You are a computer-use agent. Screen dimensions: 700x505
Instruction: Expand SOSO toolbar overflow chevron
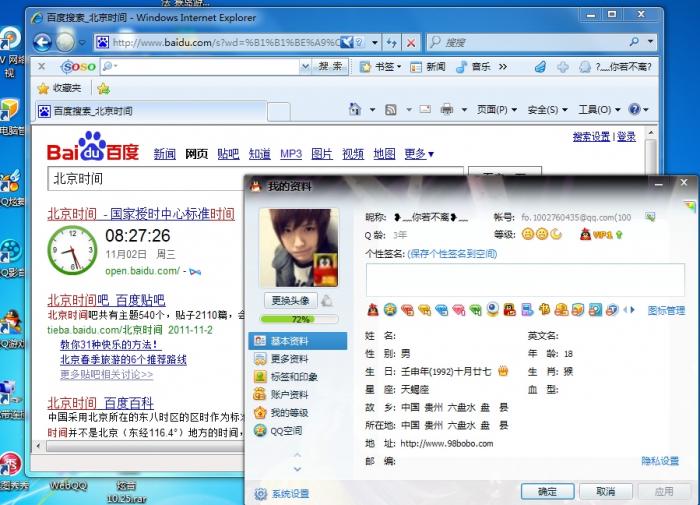503,67
